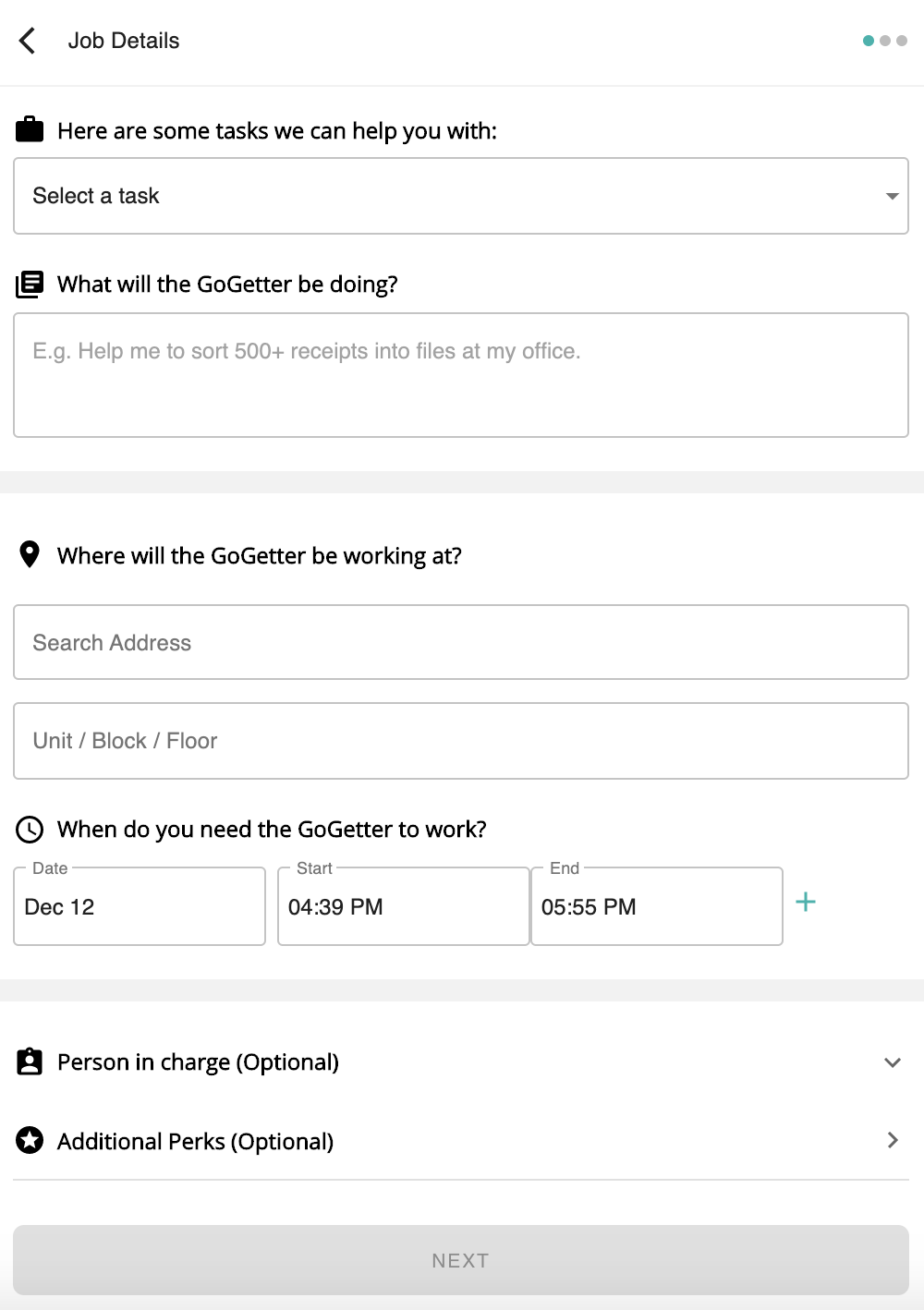
Task: Open the Date picker showing Dec 12
Action: coord(140,907)
